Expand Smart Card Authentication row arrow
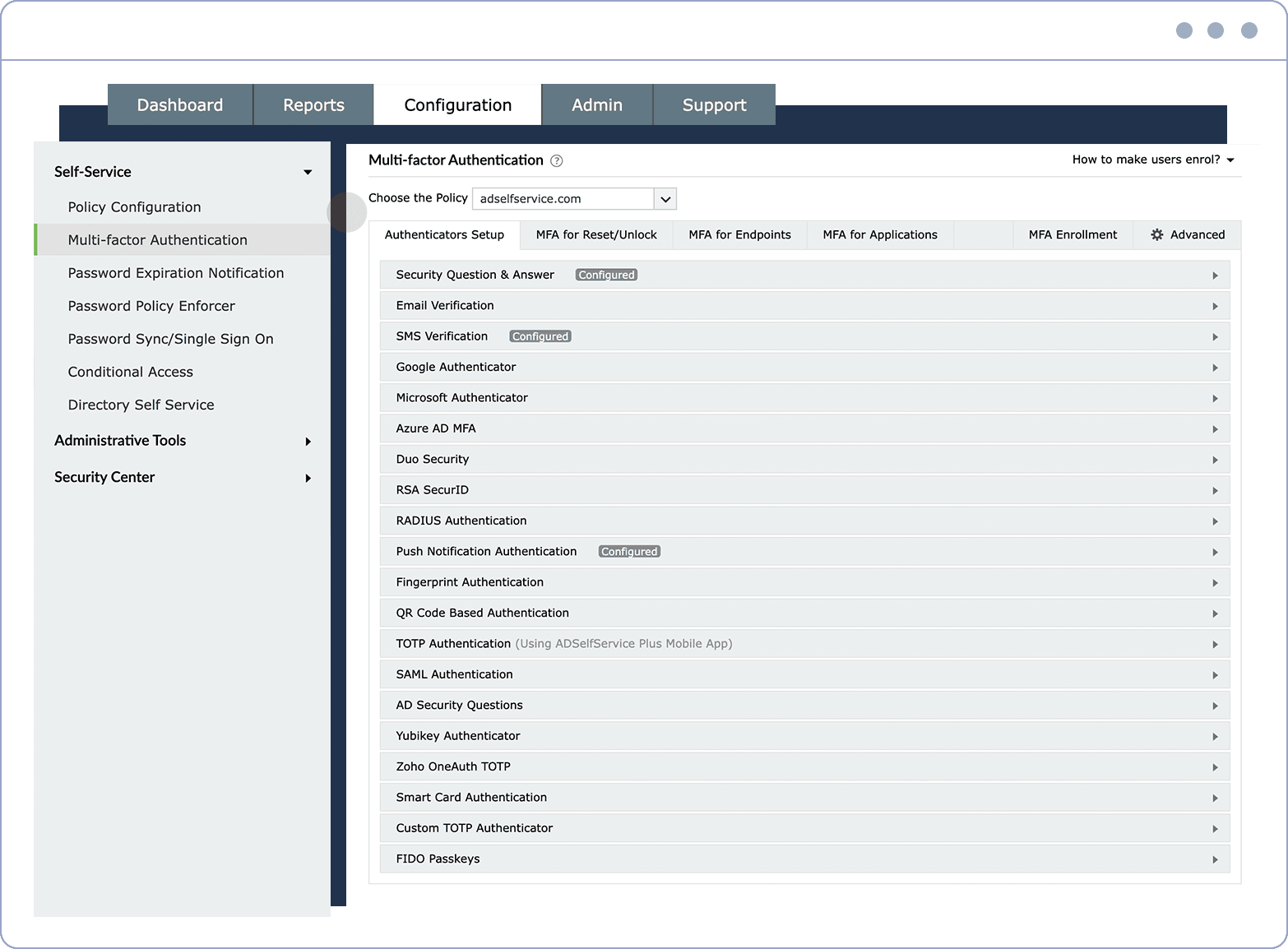 pyautogui.click(x=1215, y=799)
